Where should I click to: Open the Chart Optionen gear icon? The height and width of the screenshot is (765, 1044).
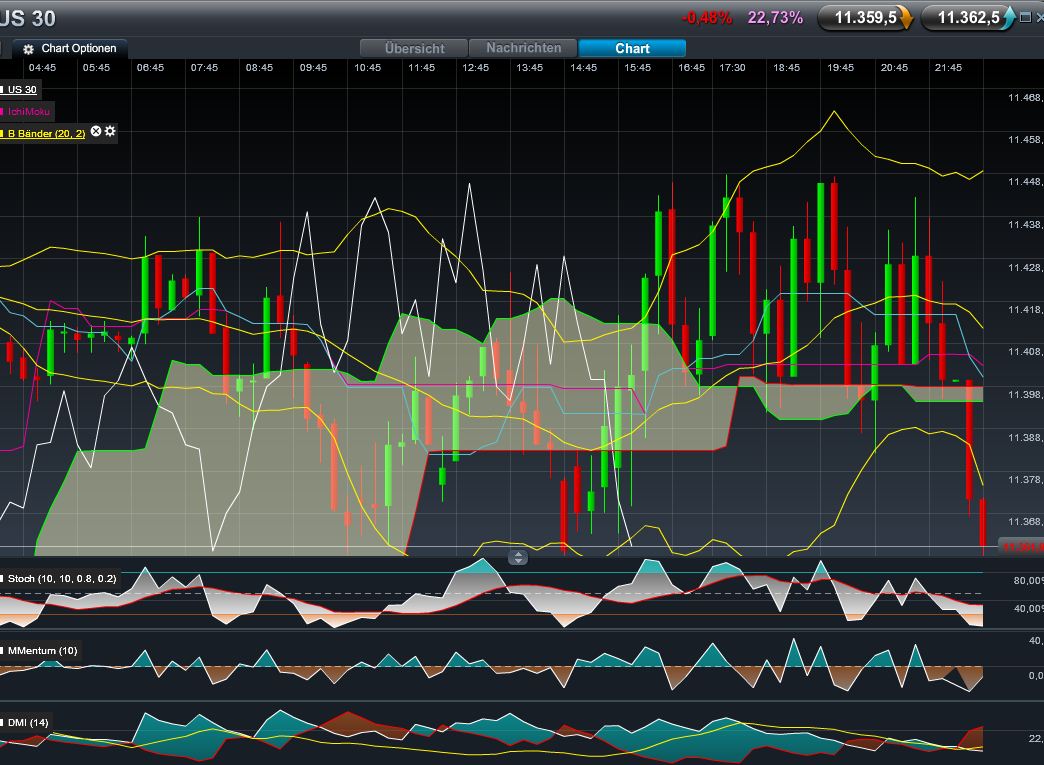(28, 48)
